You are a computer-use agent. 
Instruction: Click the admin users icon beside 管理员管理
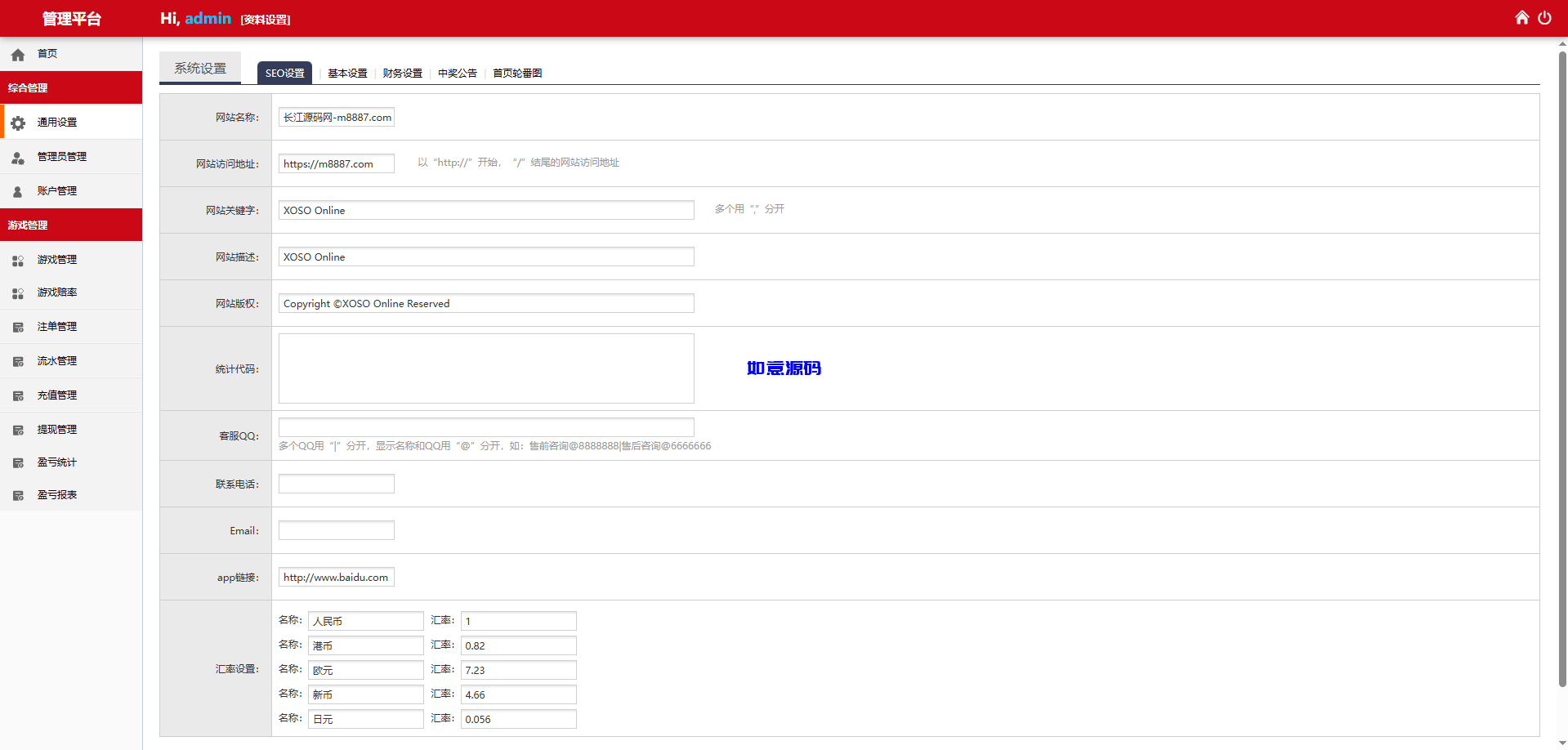point(18,158)
